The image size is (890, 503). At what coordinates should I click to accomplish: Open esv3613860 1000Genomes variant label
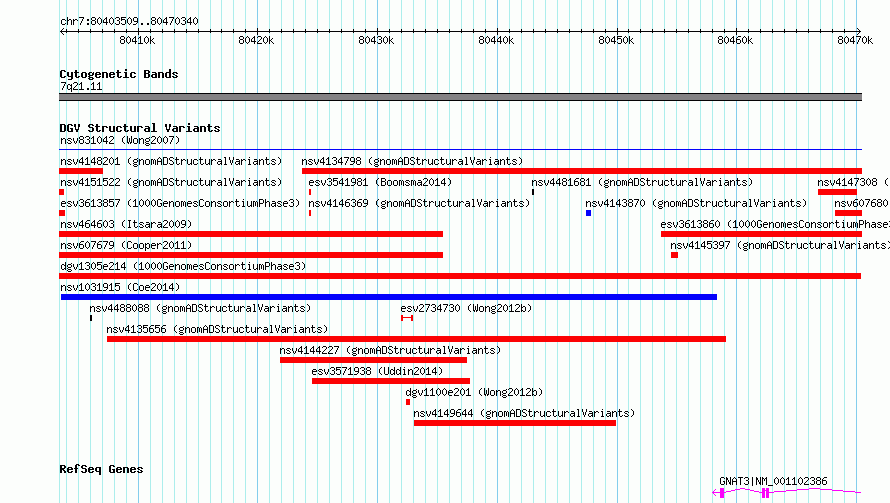click(x=775, y=224)
